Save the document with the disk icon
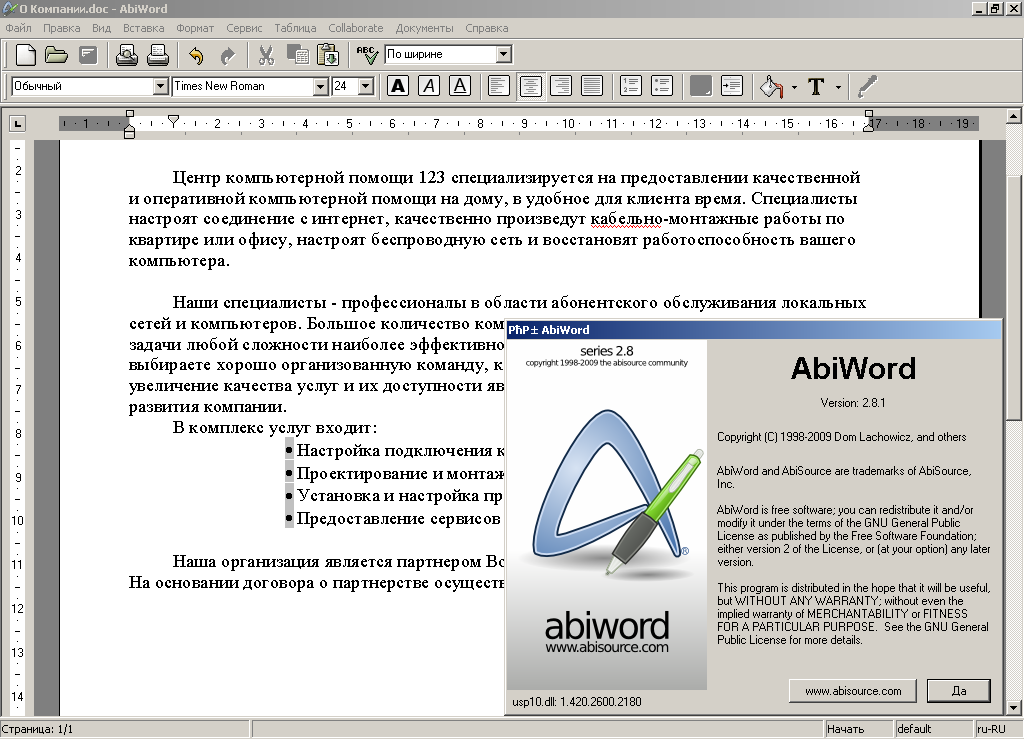 tap(88, 55)
